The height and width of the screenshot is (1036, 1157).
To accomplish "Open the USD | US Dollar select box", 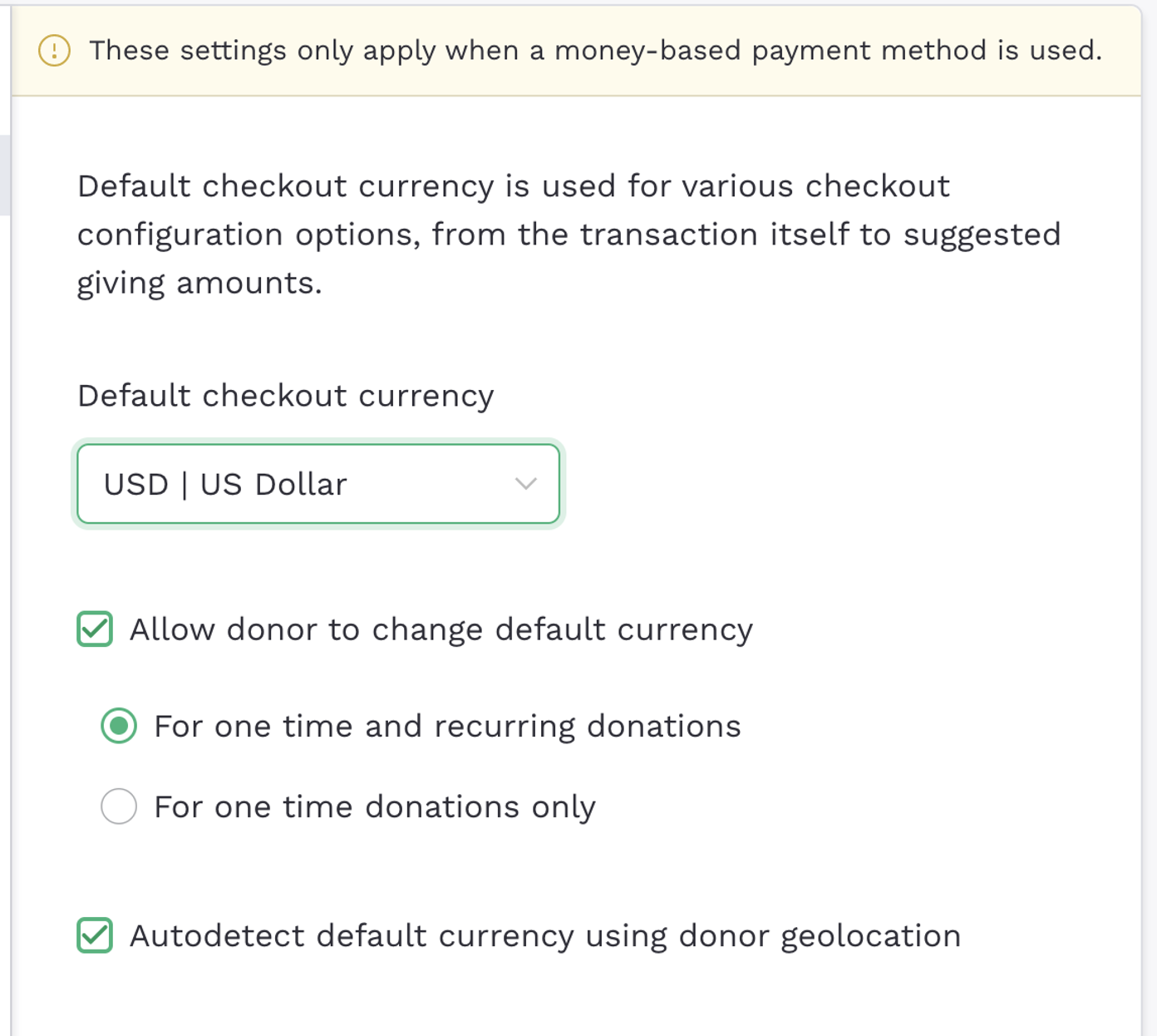I will click(318, 484).
